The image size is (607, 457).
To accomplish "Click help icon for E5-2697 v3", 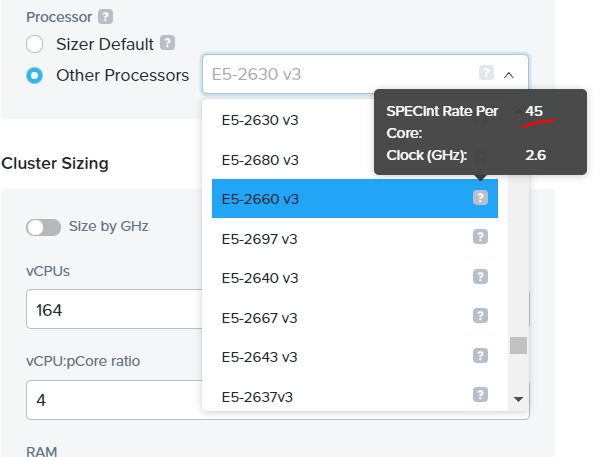I will tap(480, 237).
